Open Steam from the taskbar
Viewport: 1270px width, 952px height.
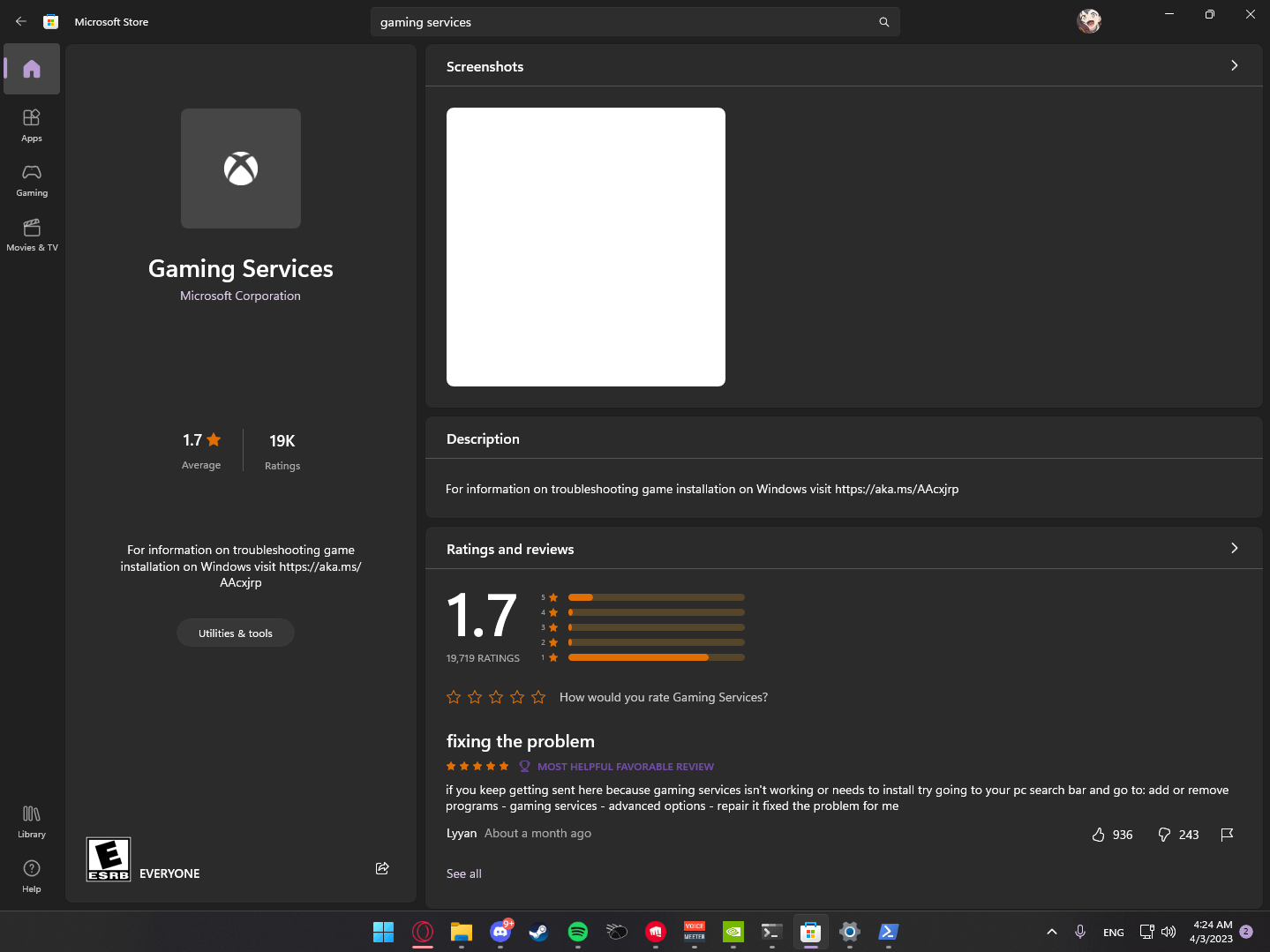point(538,932)
